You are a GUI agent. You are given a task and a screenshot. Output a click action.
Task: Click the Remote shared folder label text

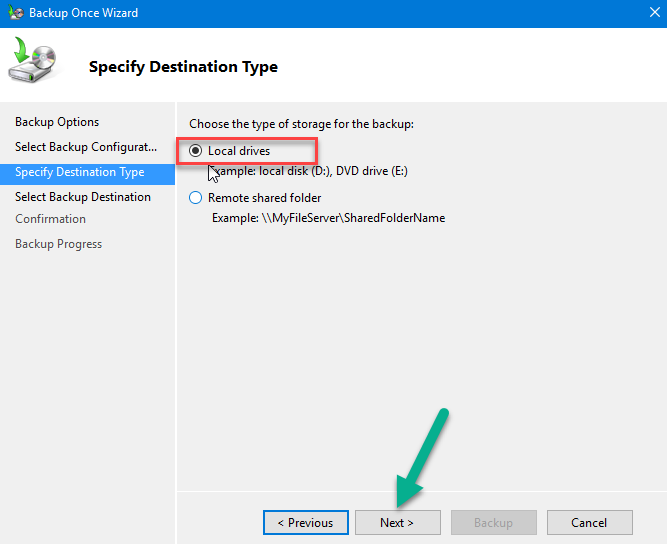(265, 198)
